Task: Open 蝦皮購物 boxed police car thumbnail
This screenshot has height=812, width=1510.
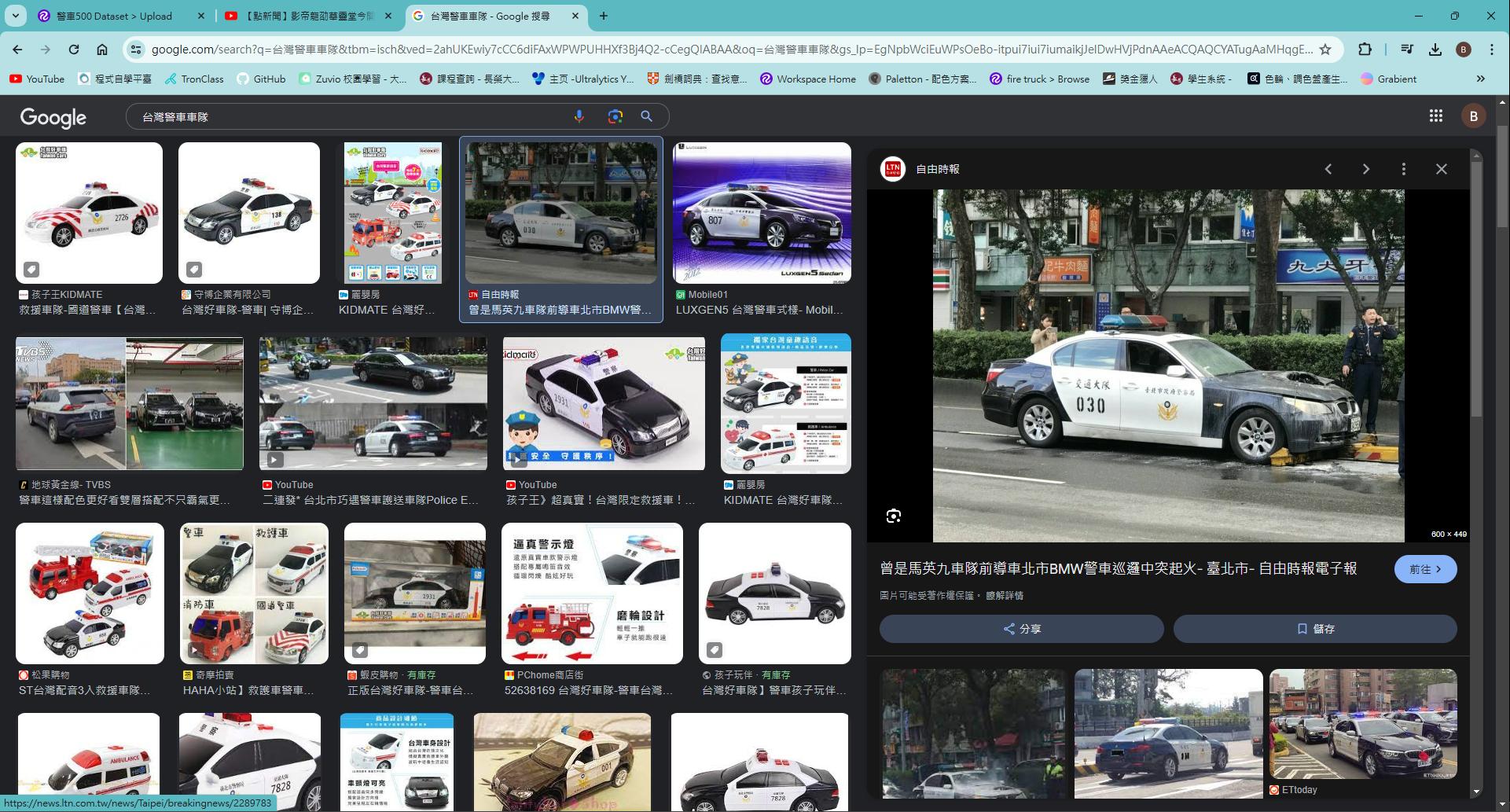Action: (x=415, y=593)
